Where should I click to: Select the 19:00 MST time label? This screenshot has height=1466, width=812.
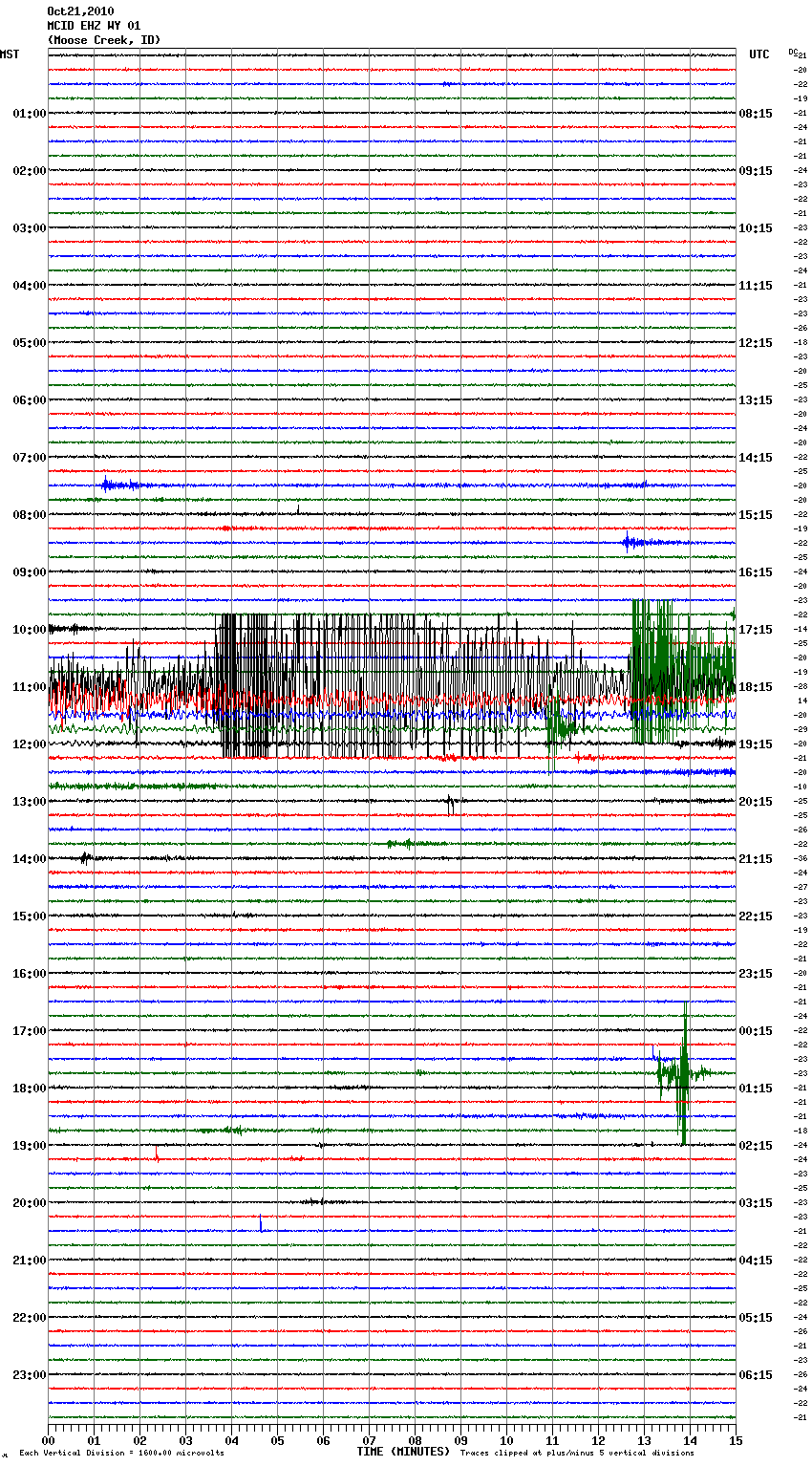[29, 1146]
